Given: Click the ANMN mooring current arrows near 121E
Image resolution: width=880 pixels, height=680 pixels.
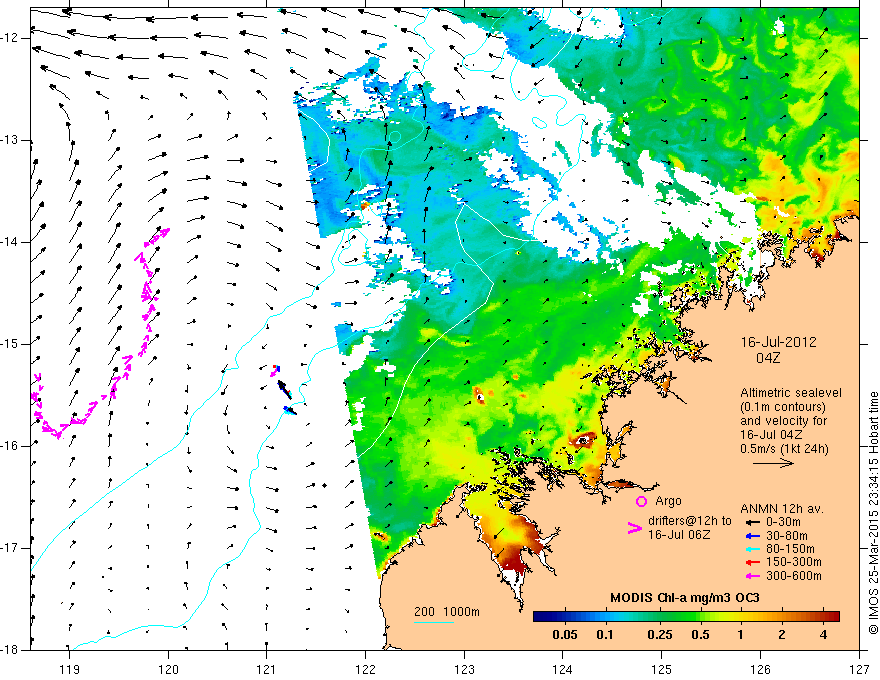Looking at the screenshot, I should pos(283,389).
